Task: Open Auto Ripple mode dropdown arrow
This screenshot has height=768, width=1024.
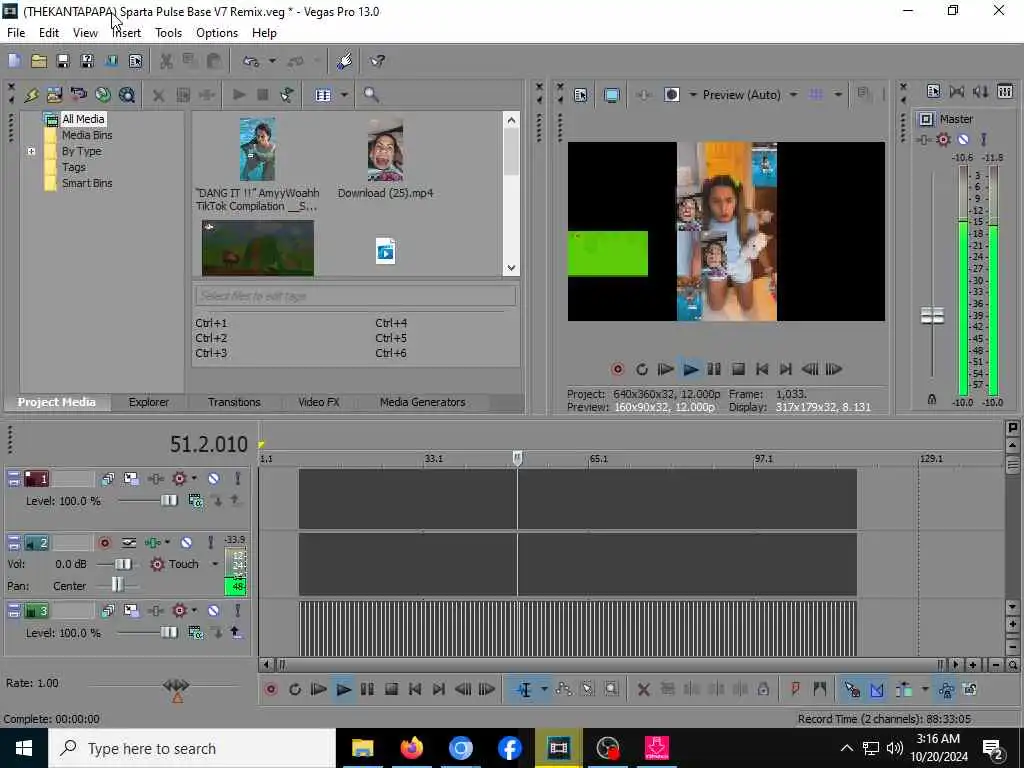Action: tap(925, 689)
